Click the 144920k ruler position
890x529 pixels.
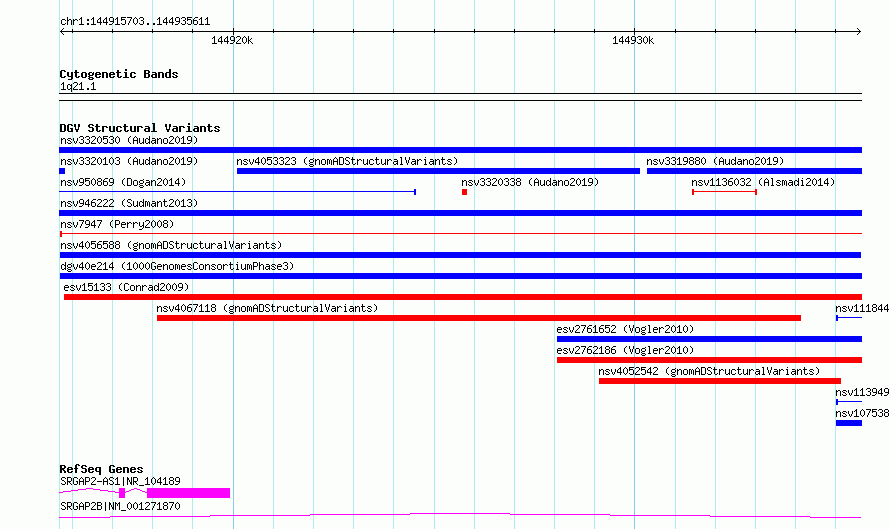[x=232, y=40]
